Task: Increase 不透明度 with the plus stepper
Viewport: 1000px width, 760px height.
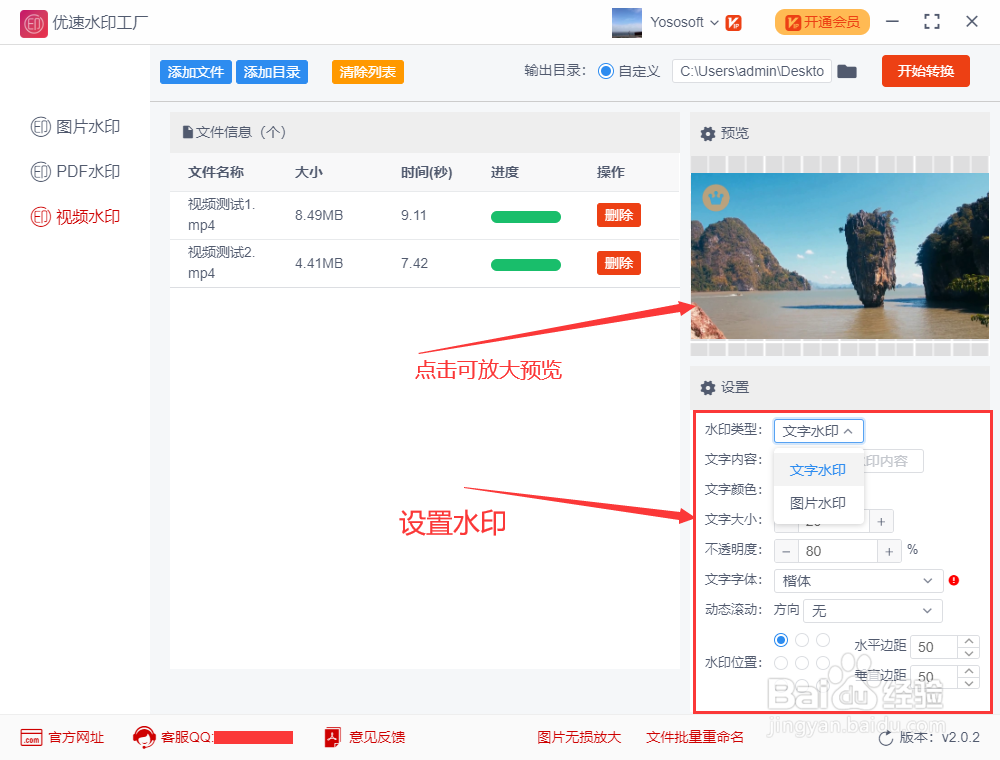Action: [x=888, y=550]
